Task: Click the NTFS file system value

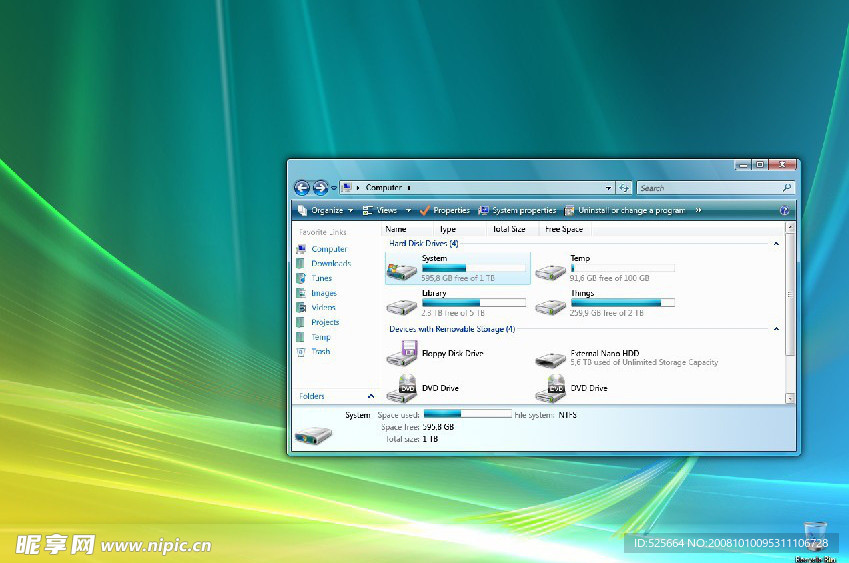Action: click(x=567, y=415)
